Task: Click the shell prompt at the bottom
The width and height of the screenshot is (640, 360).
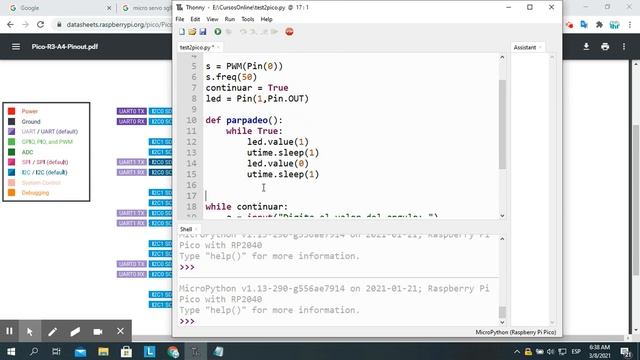Action: point(187,321)
